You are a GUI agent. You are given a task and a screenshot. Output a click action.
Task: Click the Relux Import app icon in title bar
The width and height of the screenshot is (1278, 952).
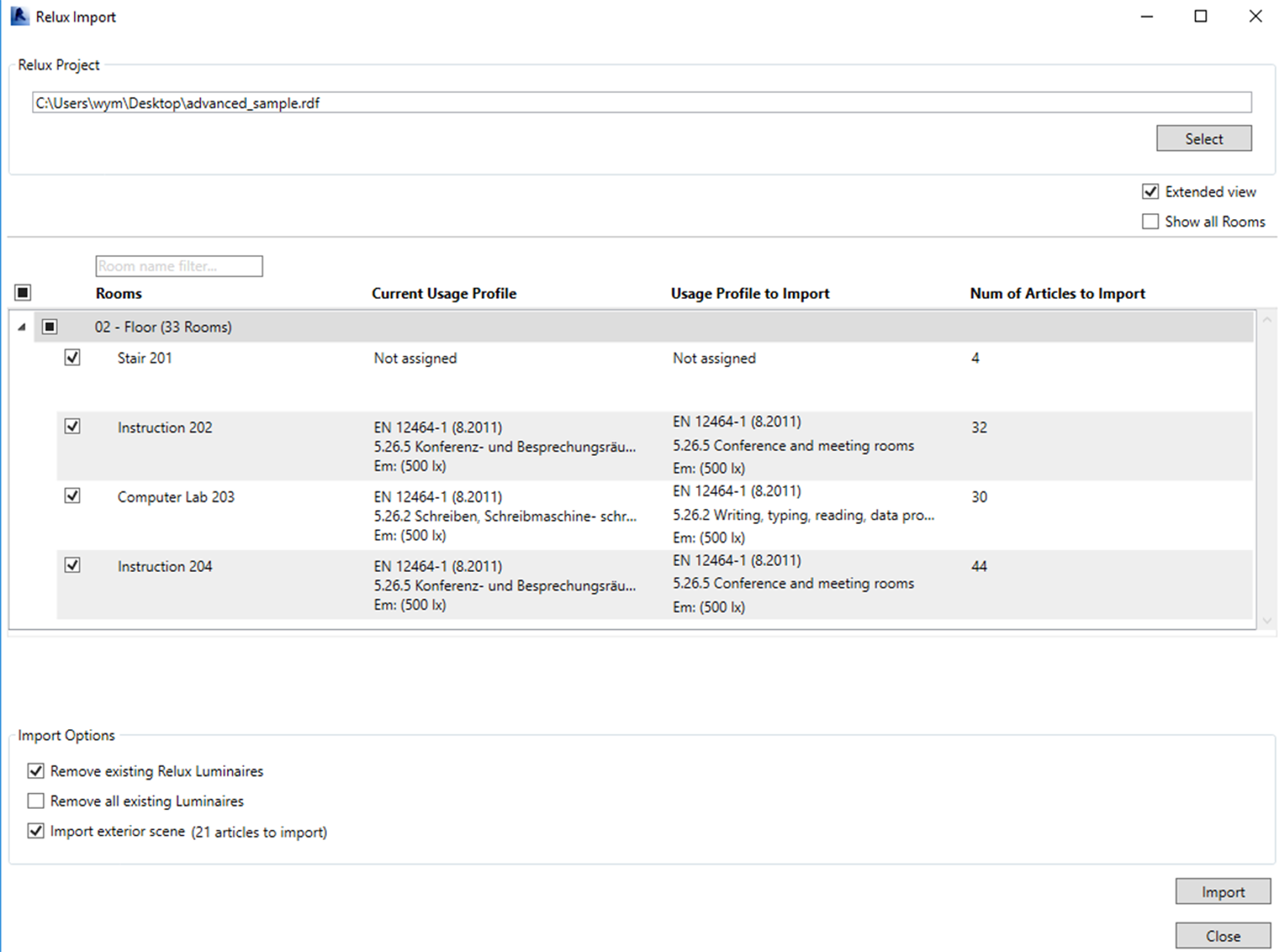point(20,16)
